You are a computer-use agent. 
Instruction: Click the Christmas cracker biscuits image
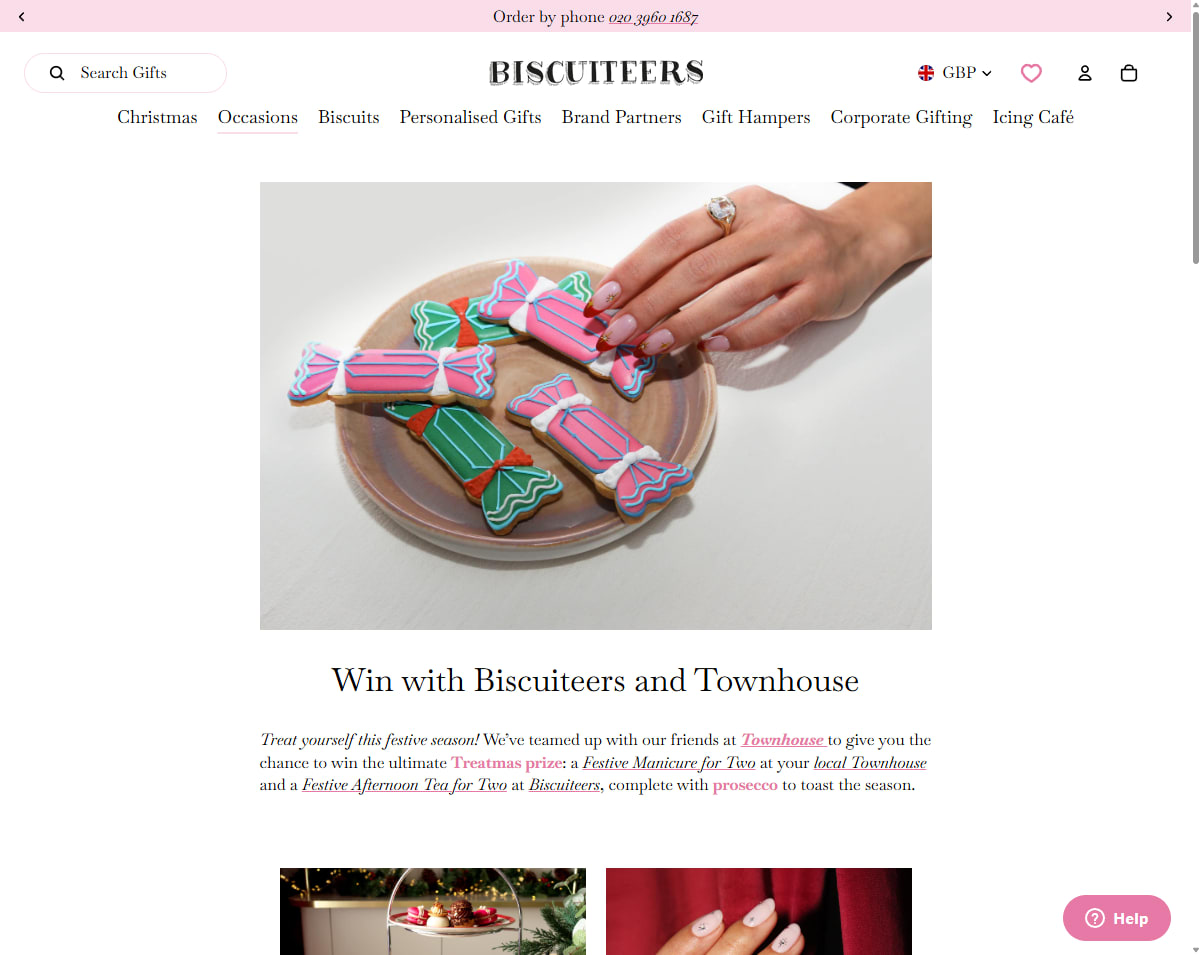[x=596, y=406]
